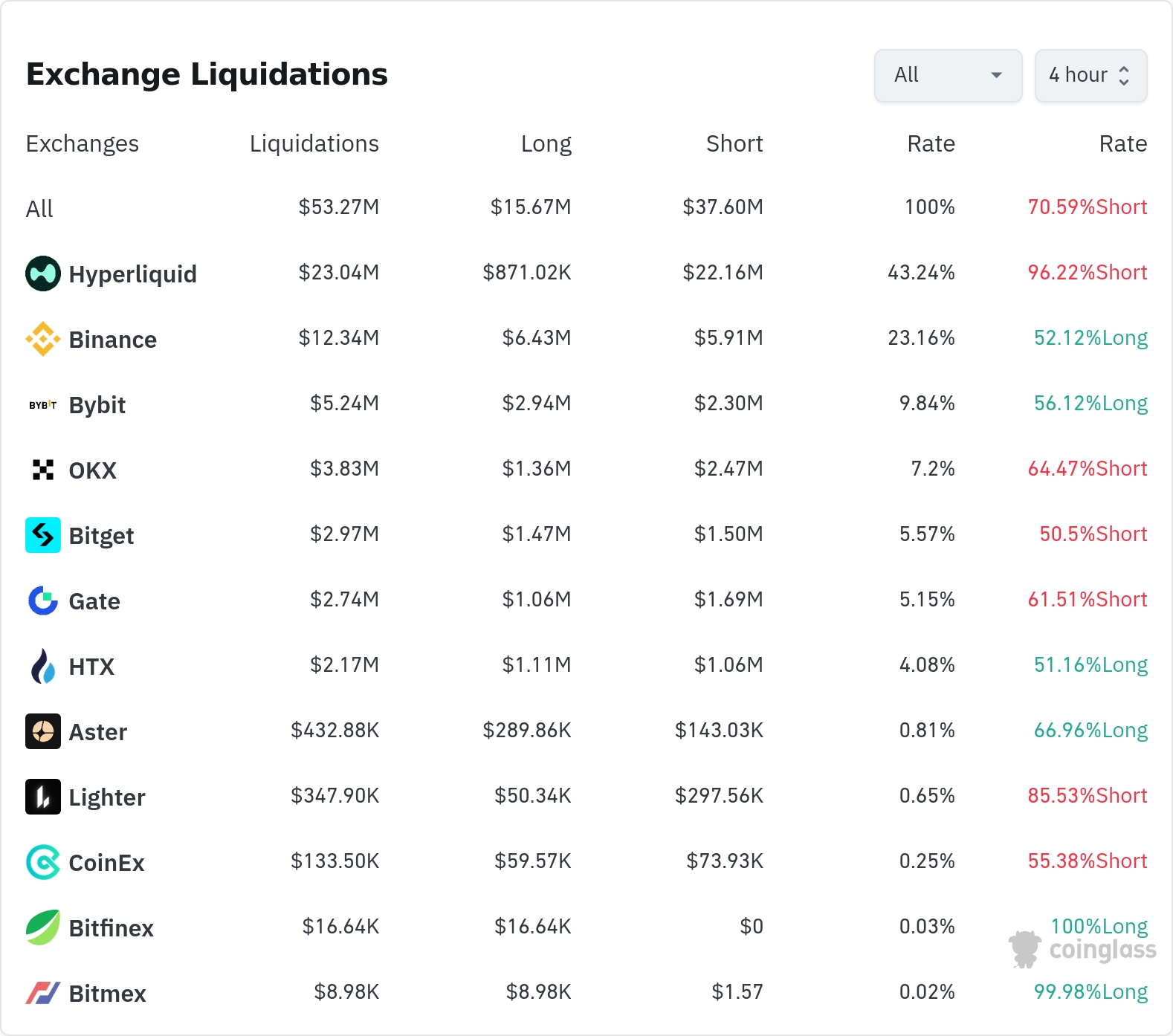Open the Hyperliquid exchange name link

132,274
